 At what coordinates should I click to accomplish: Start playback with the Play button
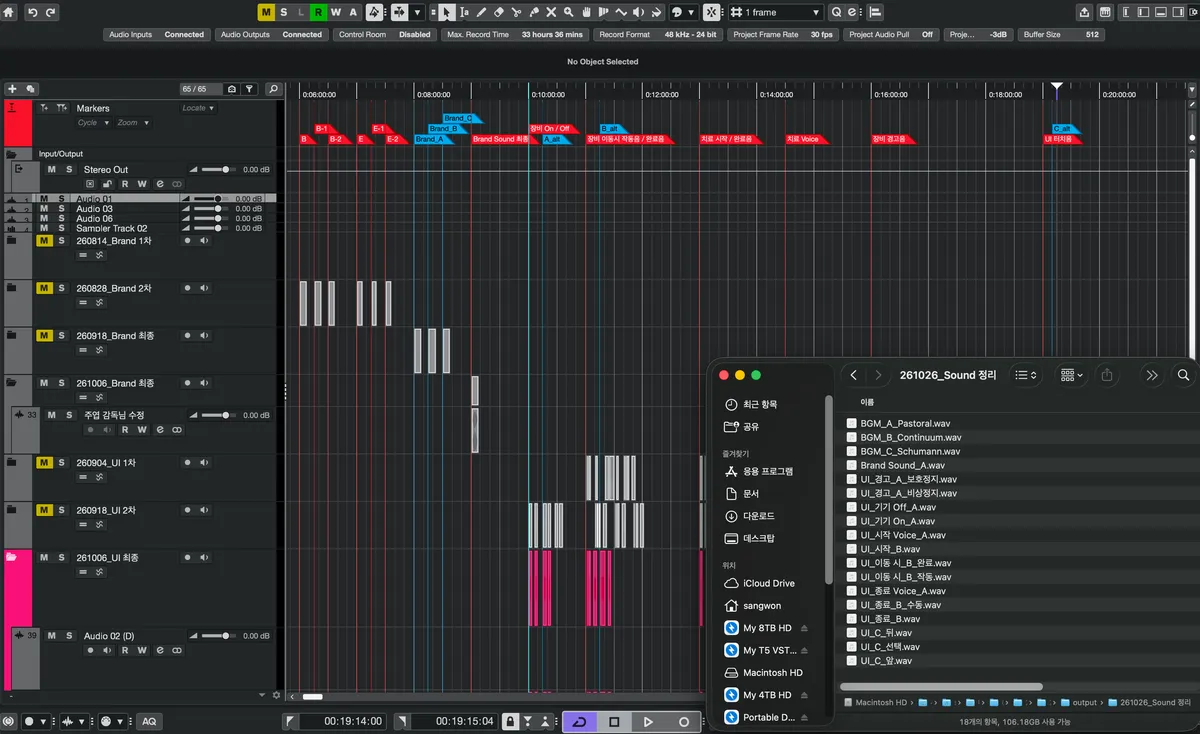tap(649, 721)
